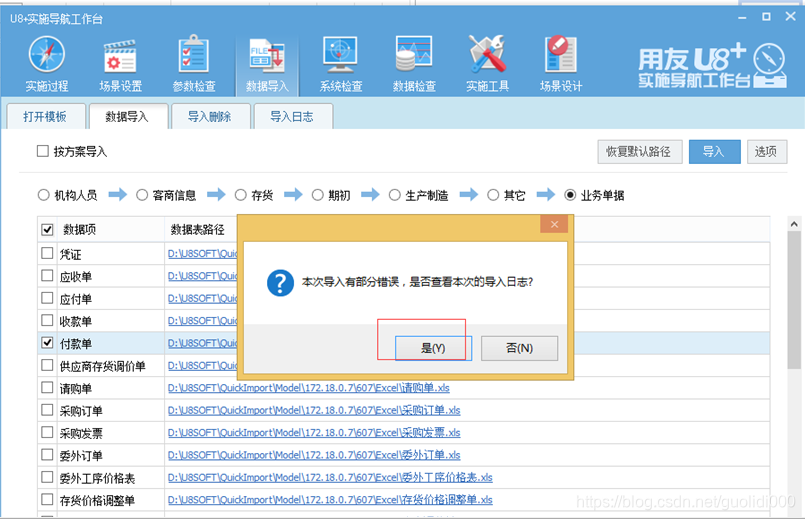This screenshot has height=520, width=805.
Task: Open the 参数检查 clipboard icon
Action: (194, 54)
